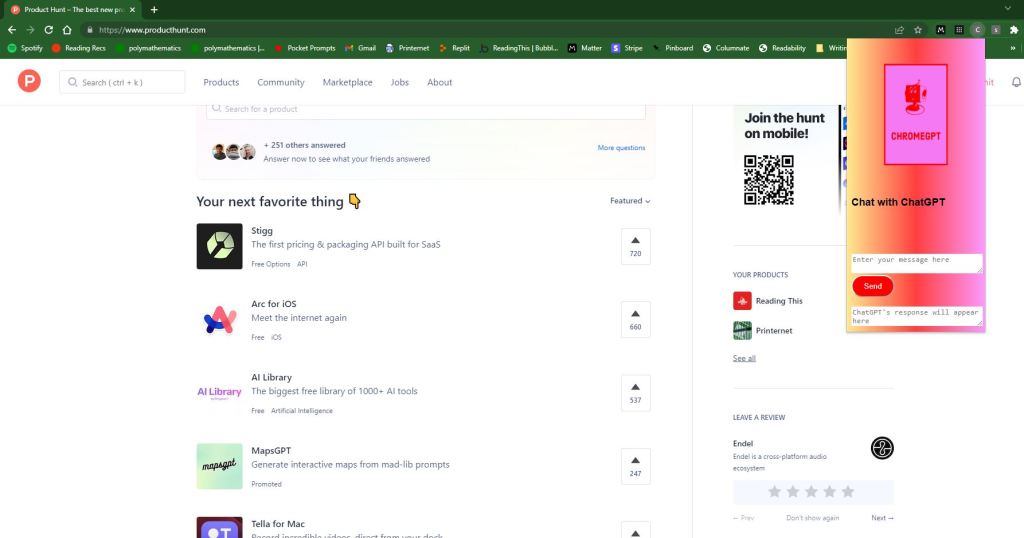1024x538 pixels.
Task: Click the notifications bell icon
Action: pos(1017,82)
